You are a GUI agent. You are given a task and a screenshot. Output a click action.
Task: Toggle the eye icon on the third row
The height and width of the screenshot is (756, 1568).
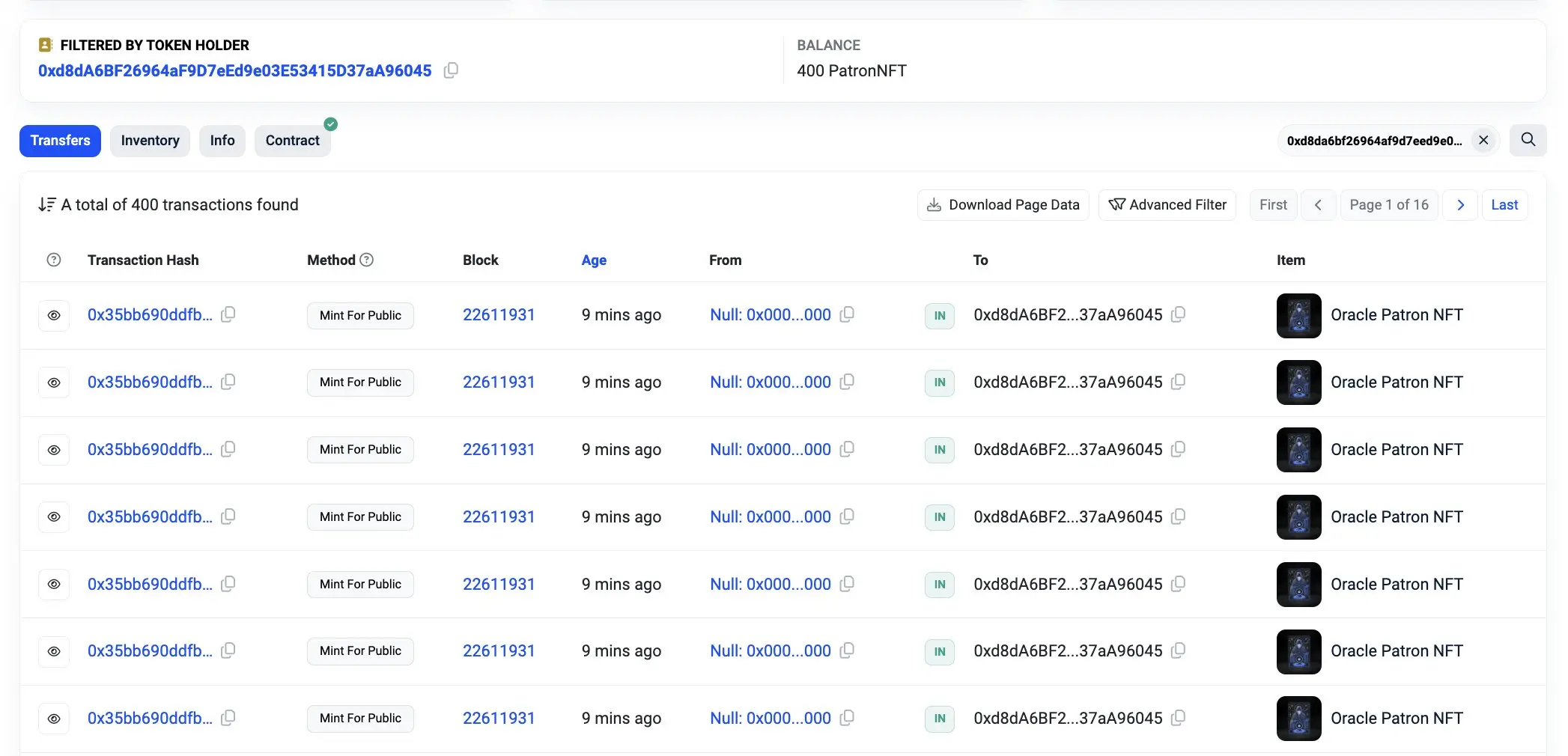click(x=54, y=449)
